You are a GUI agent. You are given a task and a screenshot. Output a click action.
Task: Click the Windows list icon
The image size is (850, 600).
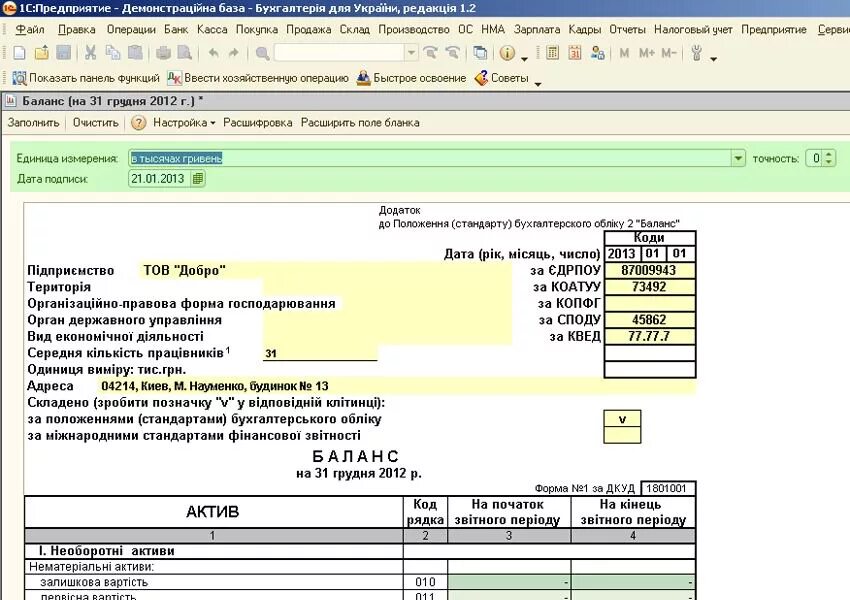point(480,53)
